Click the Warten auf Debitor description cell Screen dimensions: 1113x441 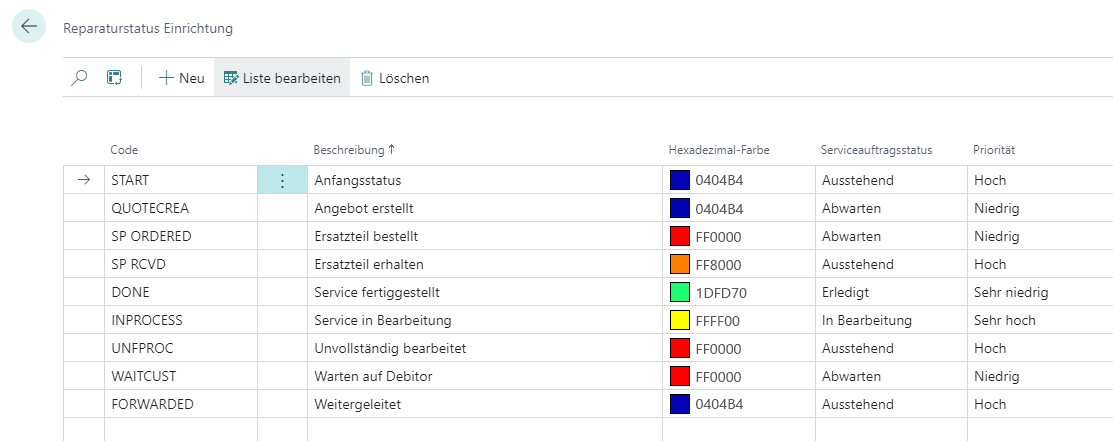(x=485, y=376)
